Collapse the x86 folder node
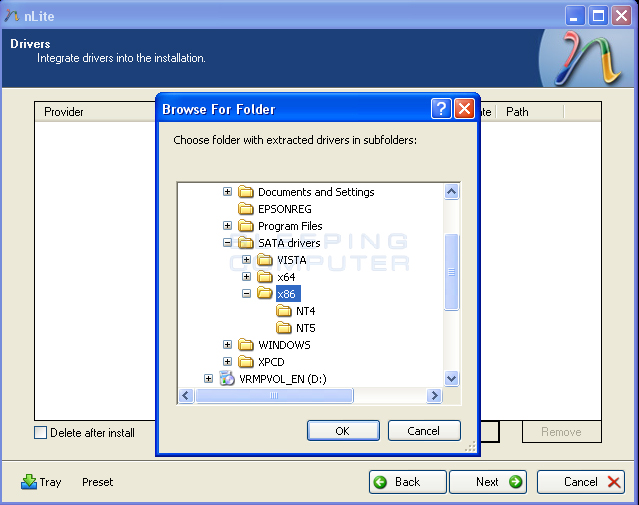This screenshot has height=505, width=639. [x=246, y=293]
